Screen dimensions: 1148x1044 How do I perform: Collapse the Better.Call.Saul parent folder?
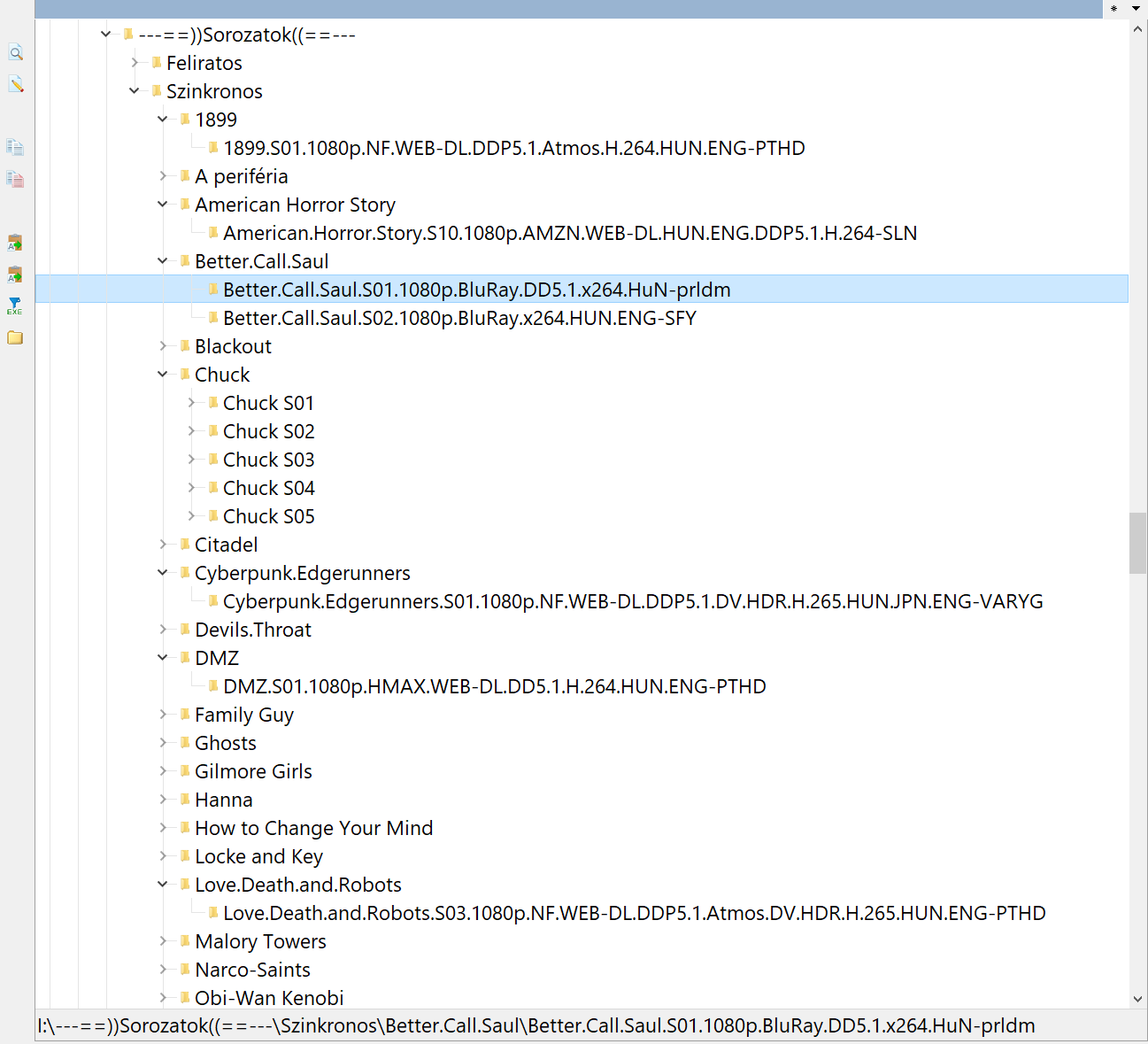click(x=163, y=260)
